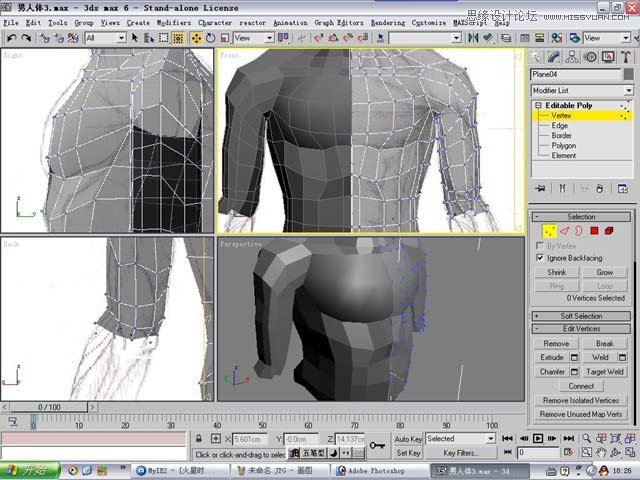Click Configure Modifier Sets icon
This screenshot has height=480, width=640.
coord(622,188)
